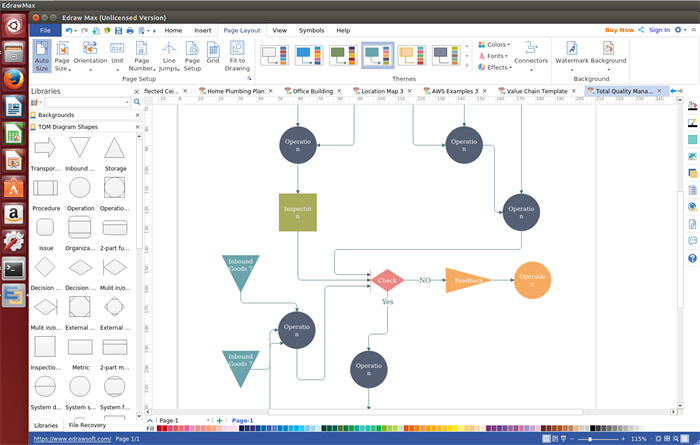Open the Symbols ribbon tab

tap(312, 30)
